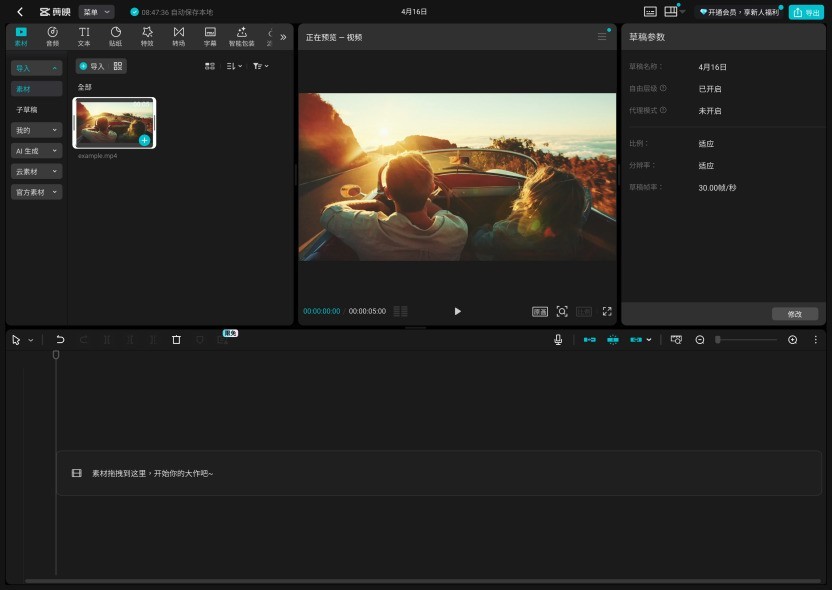The height and width of the screenshot is (590, 832).
Task: Click the 修改 button in draft parameters
Action: (795, 314)
